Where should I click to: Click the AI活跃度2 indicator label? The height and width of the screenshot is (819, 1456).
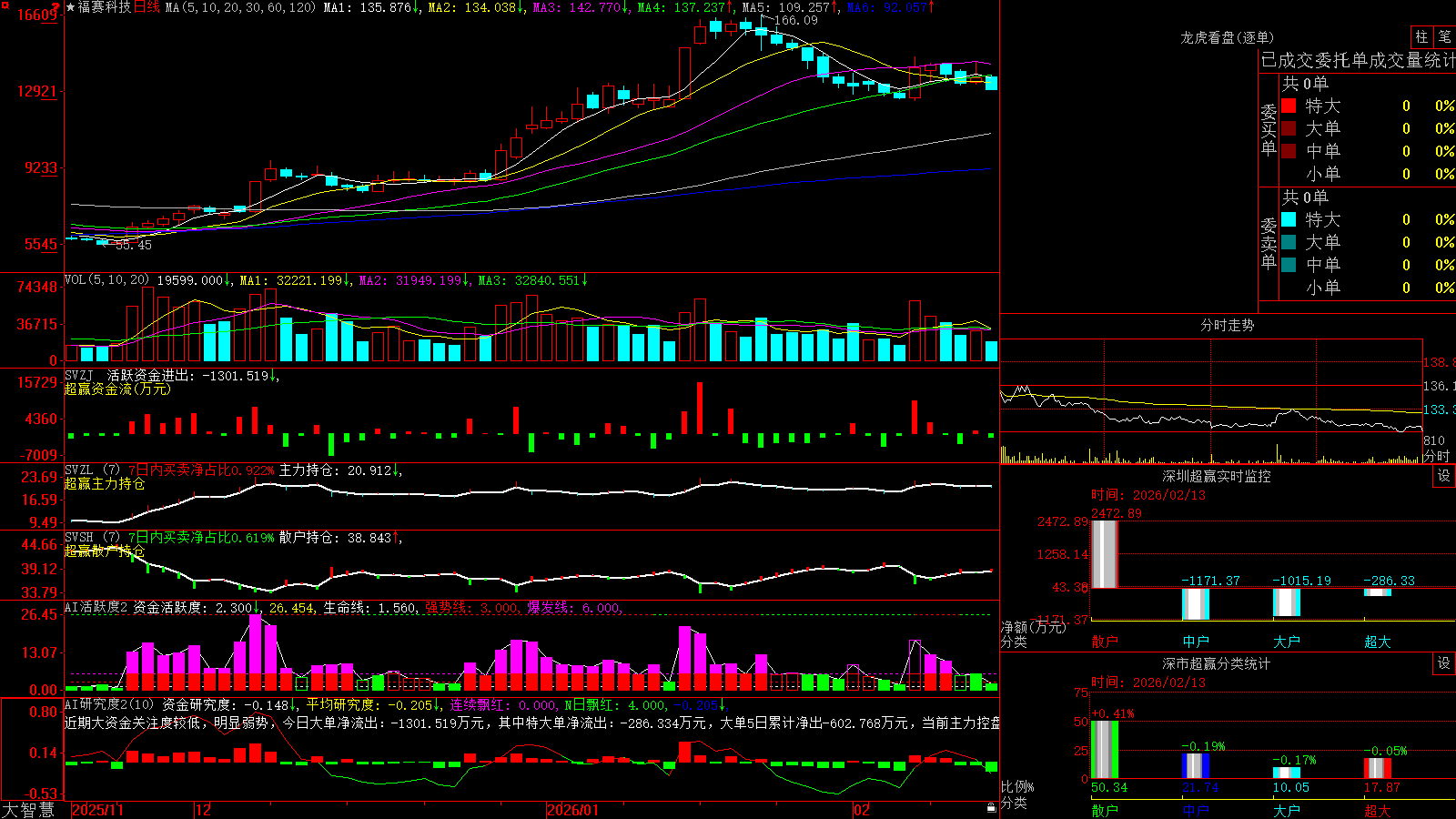coord(96,608)
